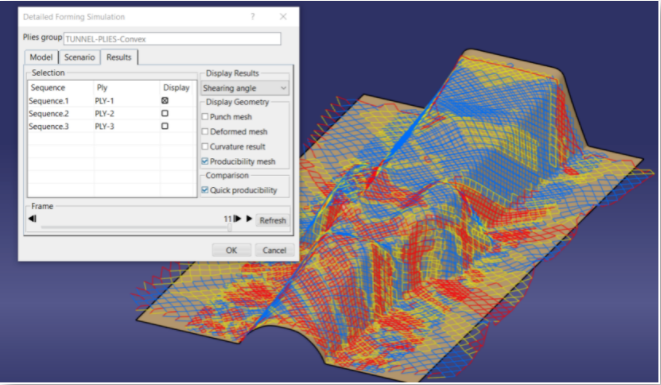
Task: Enable the Deformed mesh checkbox
Action: [205, 132]
